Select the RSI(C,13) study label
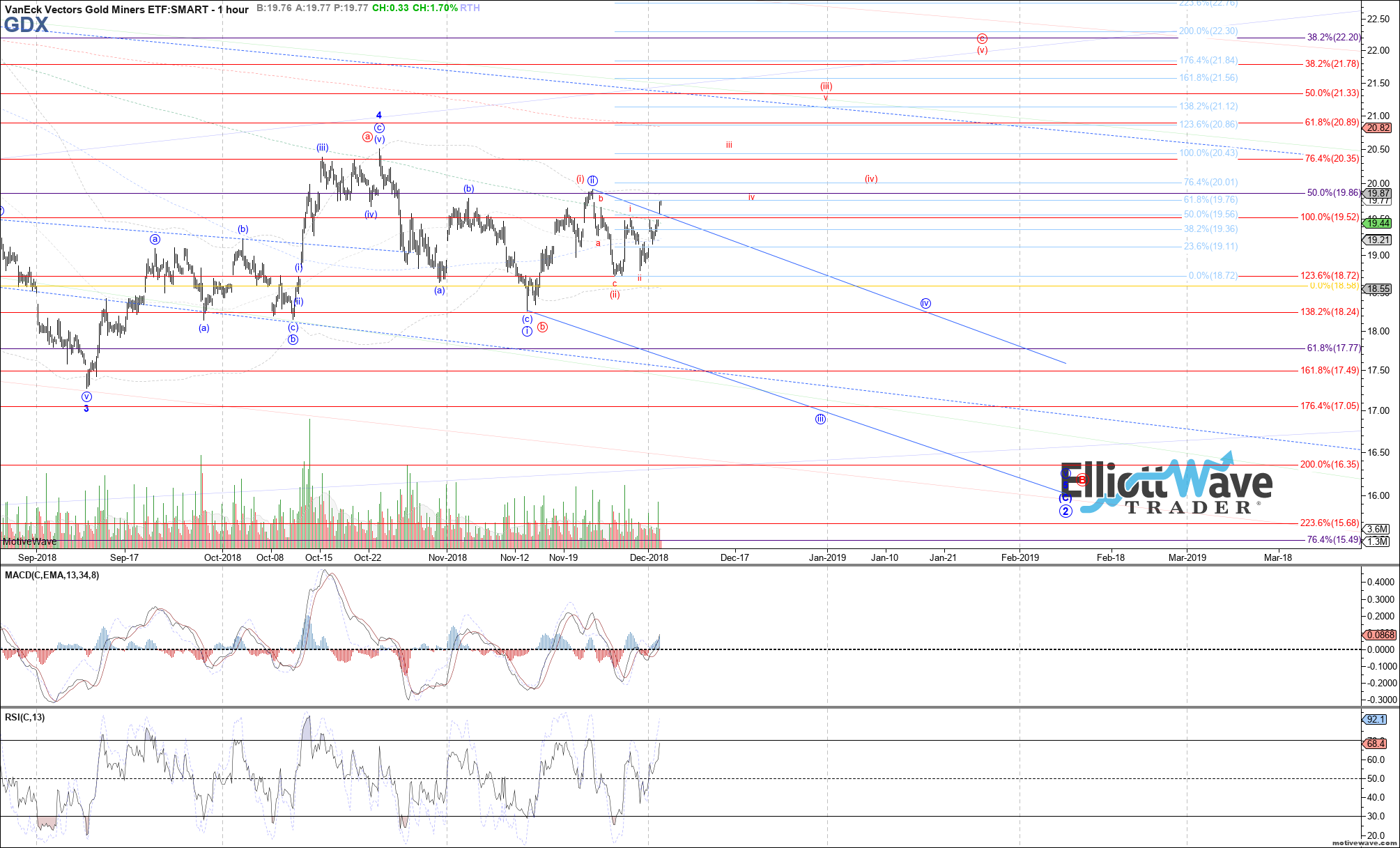Image resolution: width=1400 pixels, height=848 pixels. [x=25, y=717]
